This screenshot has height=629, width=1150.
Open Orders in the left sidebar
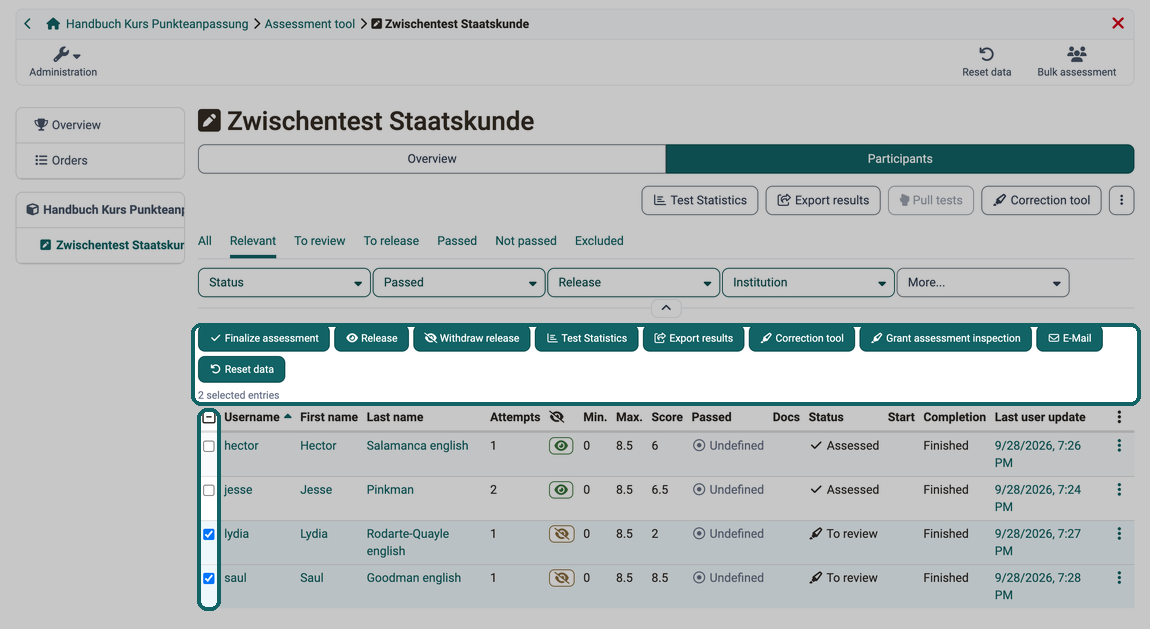click(x=100, y=160)
